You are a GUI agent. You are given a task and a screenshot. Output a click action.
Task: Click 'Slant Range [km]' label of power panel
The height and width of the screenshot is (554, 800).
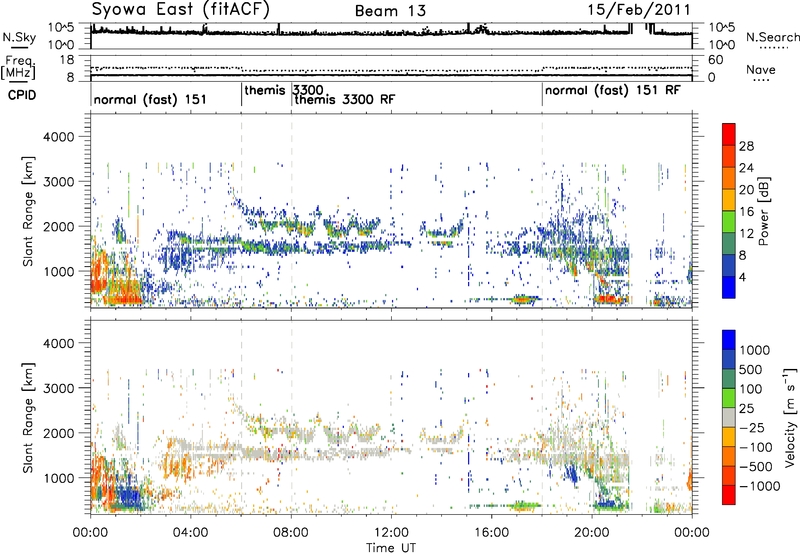[28, 211]
